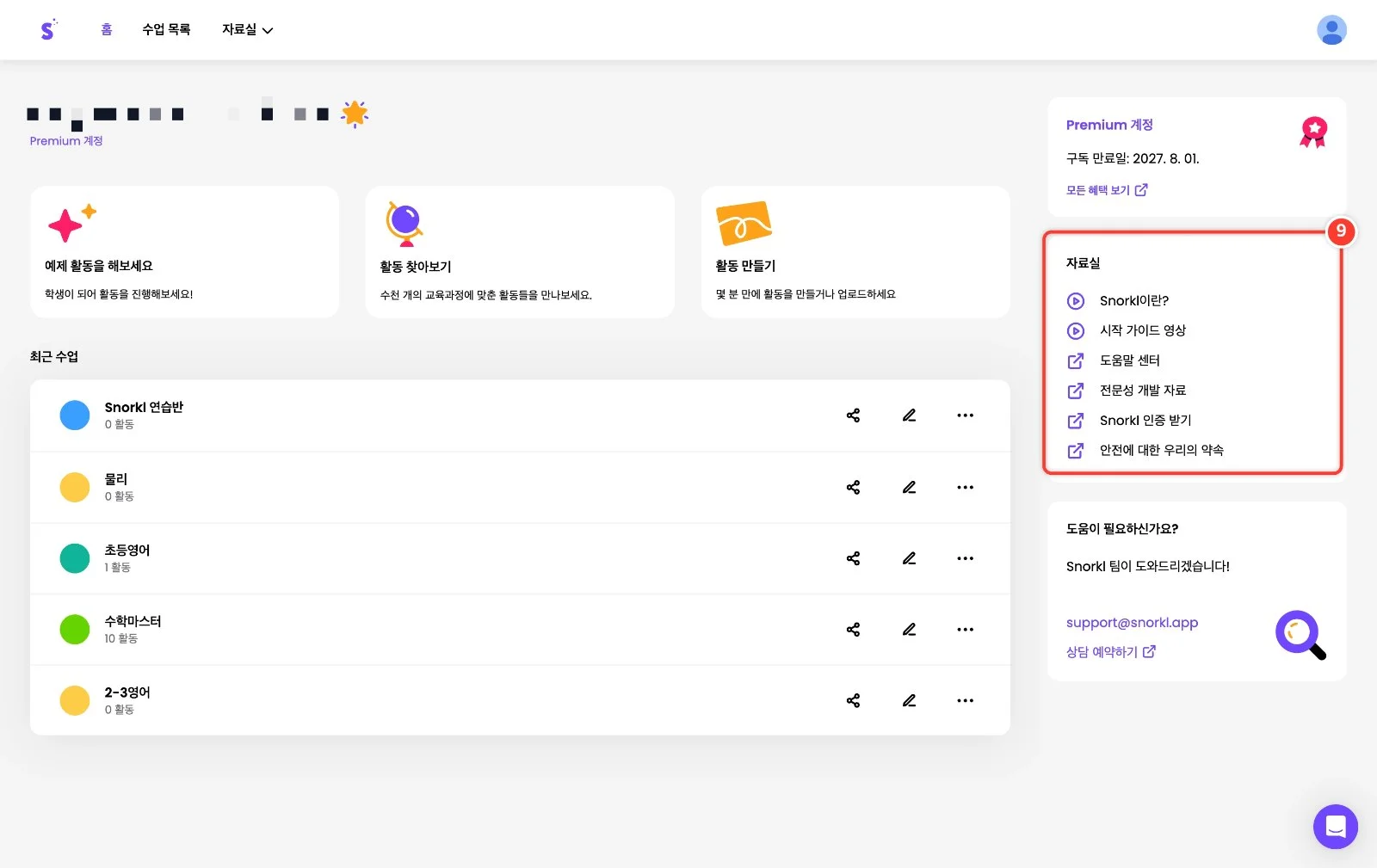1377x868 pixels.
Task: Open the 수업 목록 tab
Action: click(x=166, y=29)
